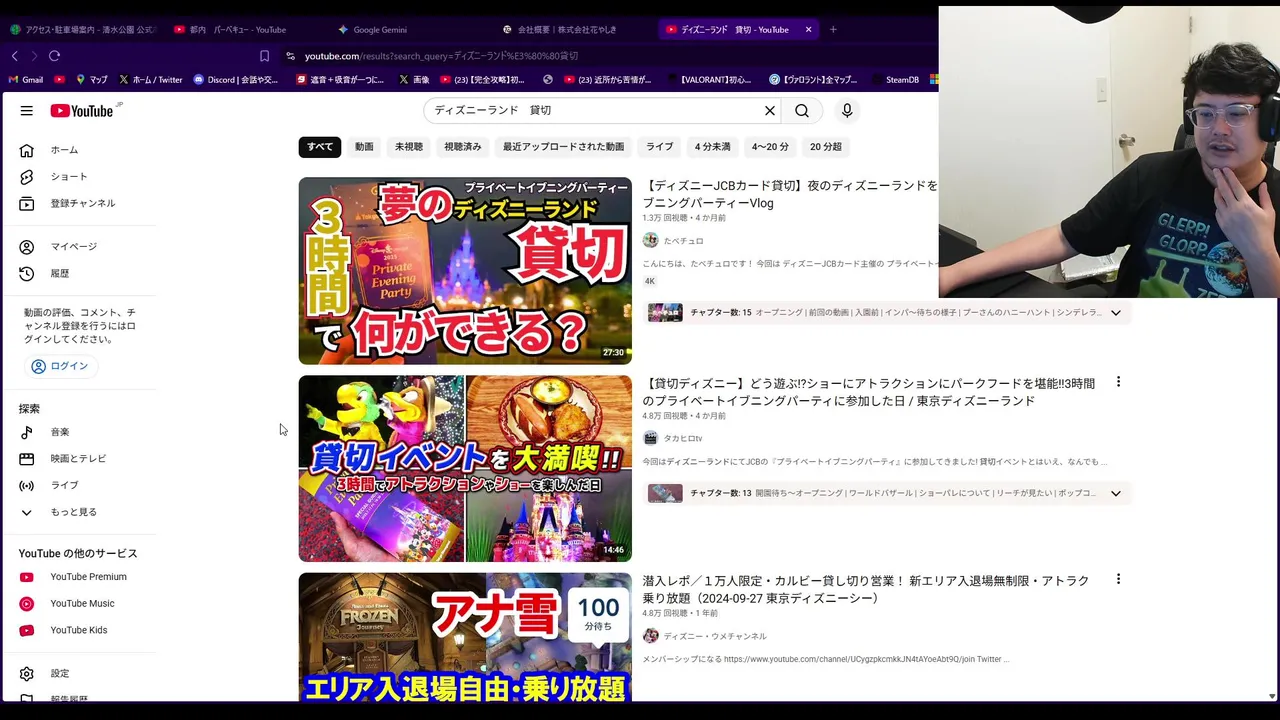1280x720 pixels.
Task: Select the ライブ filter chip
Action: tap(659, 147)
